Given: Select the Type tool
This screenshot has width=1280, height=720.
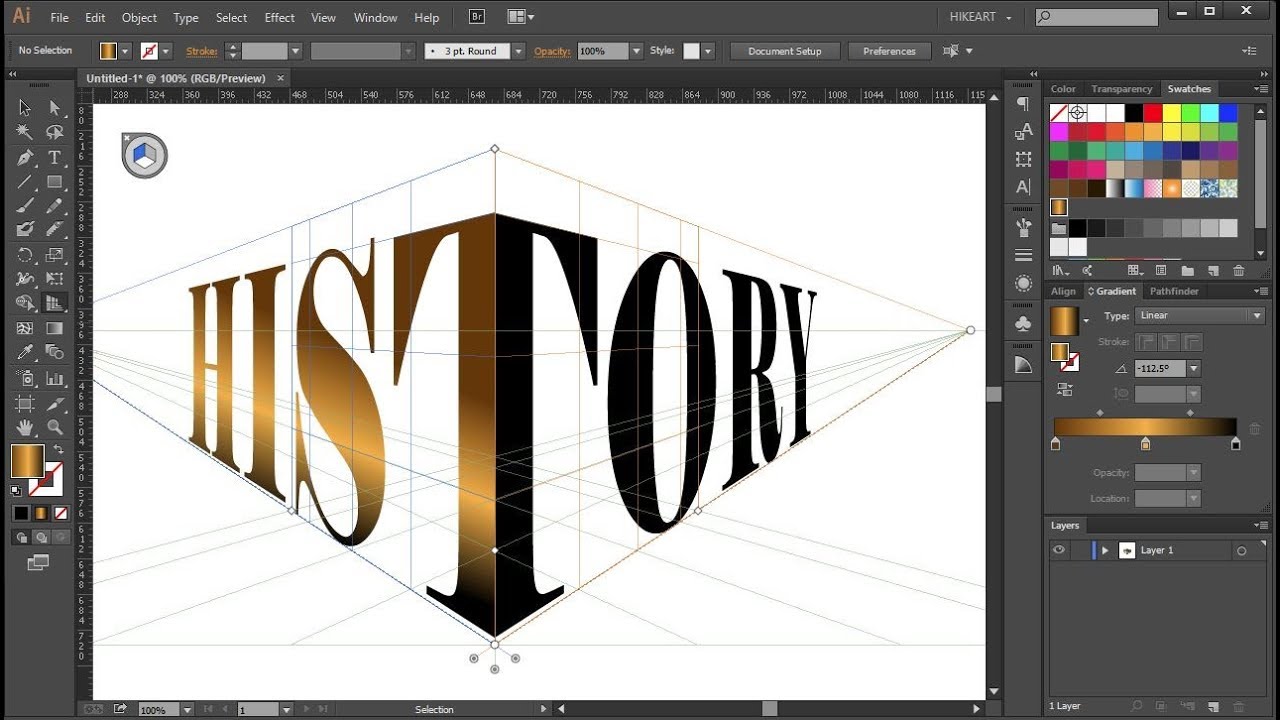Looking at the screenshot, I should [x=54, y=157].
